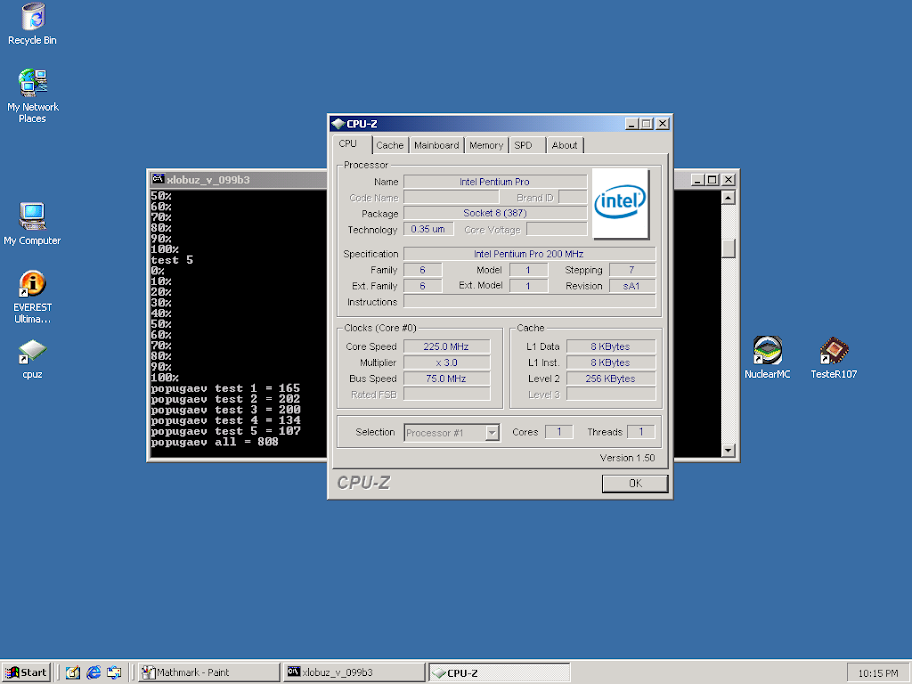The image size is (912, 684).
Task: Click Version 1.50 text in CPU-Z
Action: pyautogui.click(x=627, y=458)
